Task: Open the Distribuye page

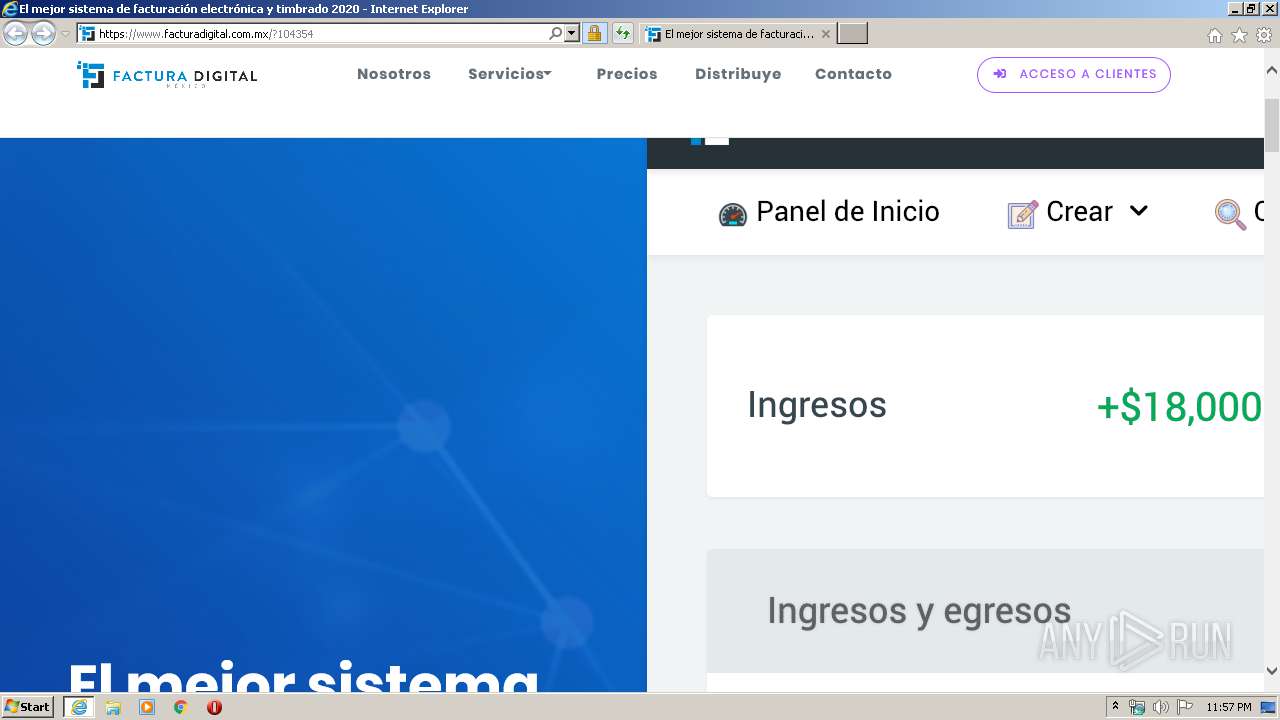Action: (738, 74)
